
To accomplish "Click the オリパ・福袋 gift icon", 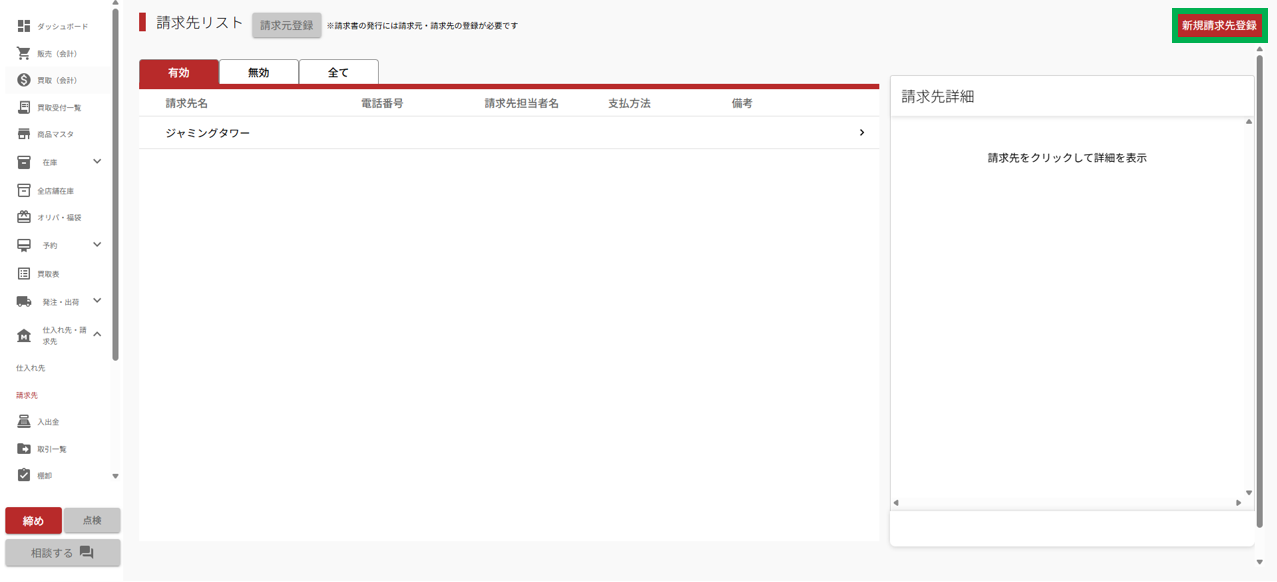I will [24, 217].
